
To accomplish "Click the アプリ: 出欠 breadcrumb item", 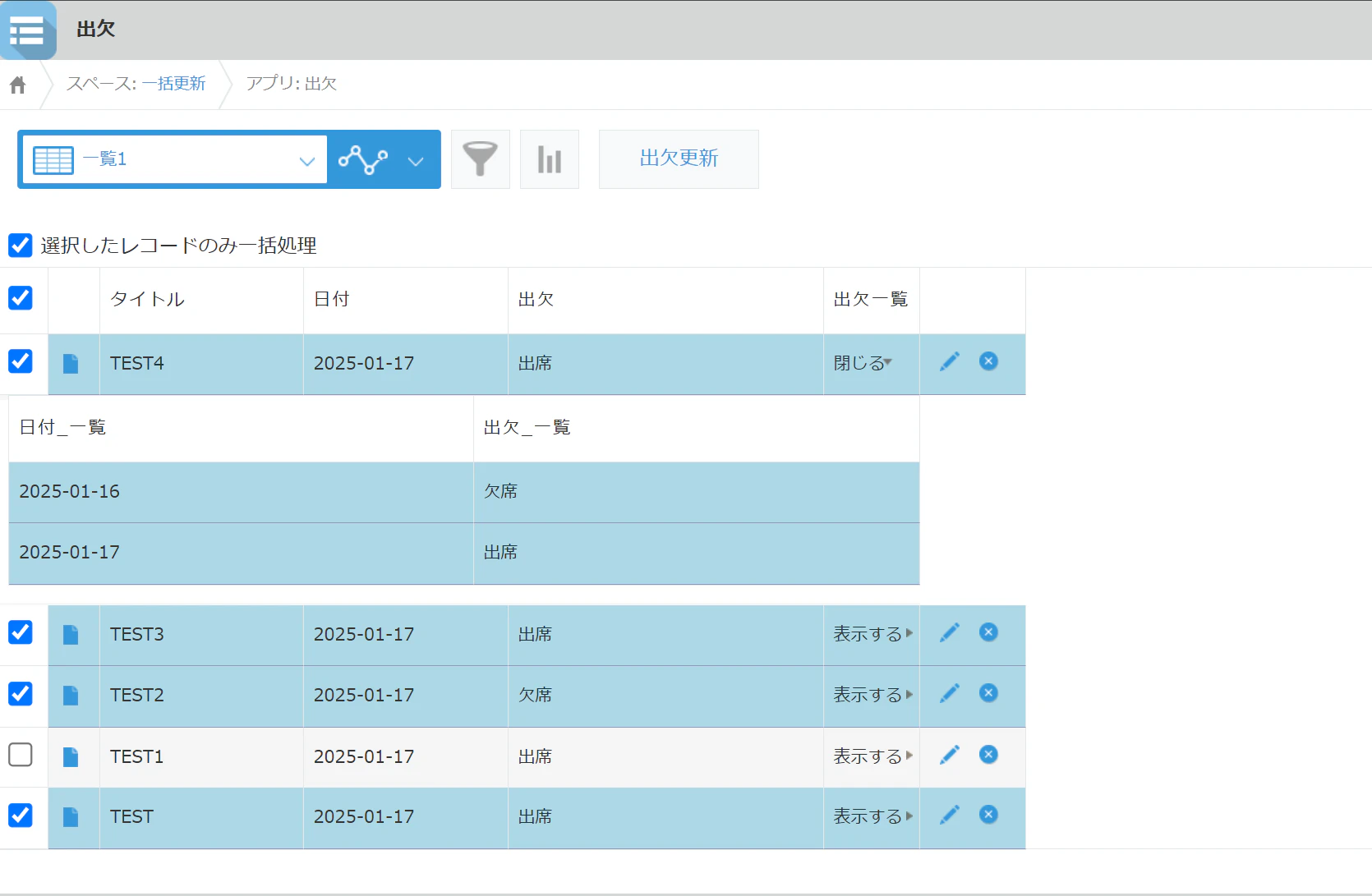I will pyautogui.click(x=292, y=84).
